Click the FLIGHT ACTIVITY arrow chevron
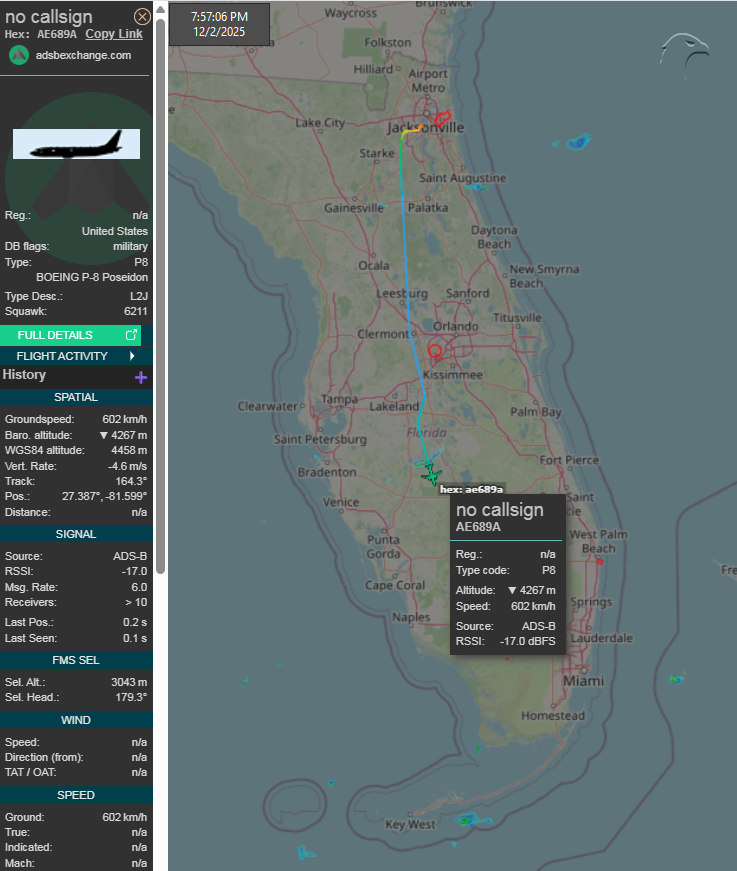The width and height of the screenshot is (737, 871). [x=132, y=356]
